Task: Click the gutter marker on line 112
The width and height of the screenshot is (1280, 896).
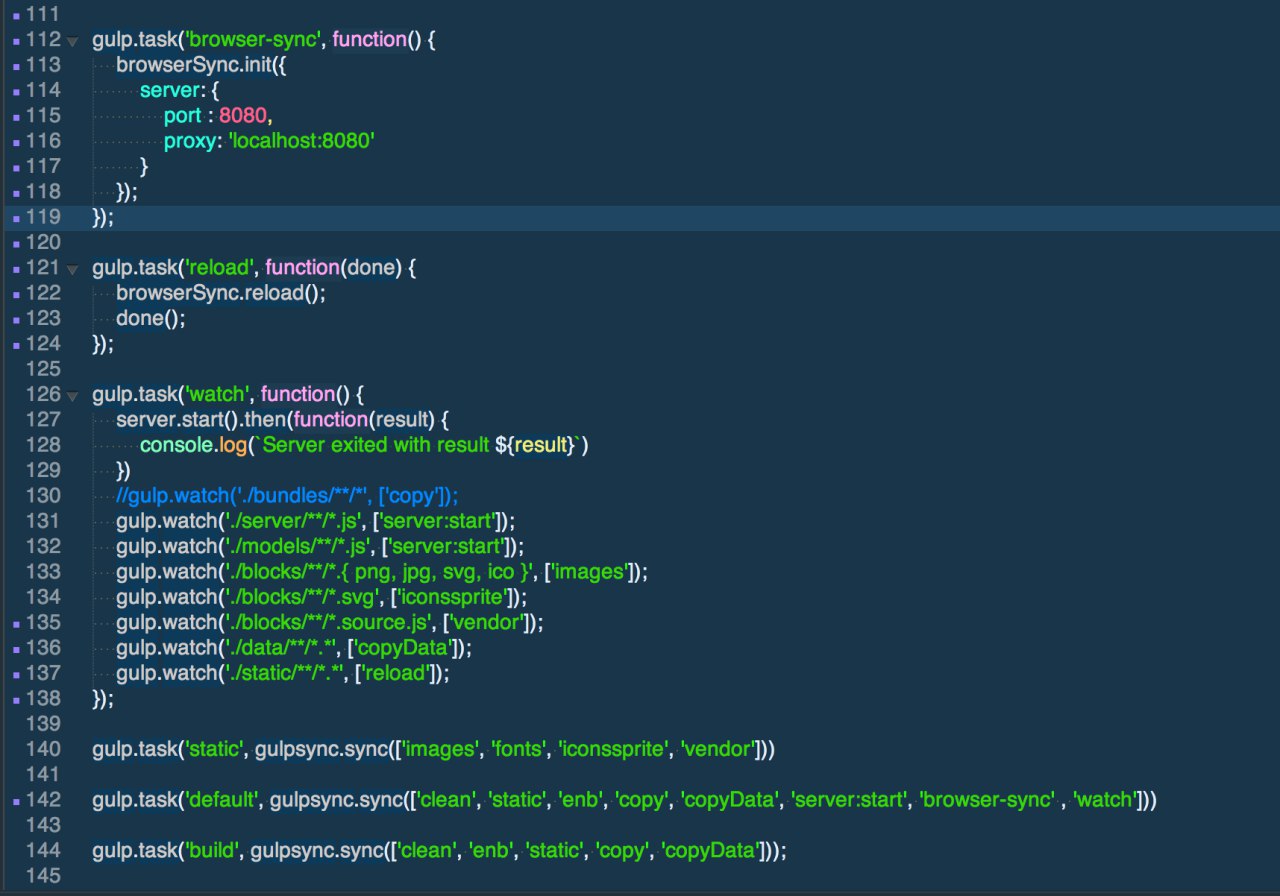Action: pyautogui.click(x=17, y=41)
